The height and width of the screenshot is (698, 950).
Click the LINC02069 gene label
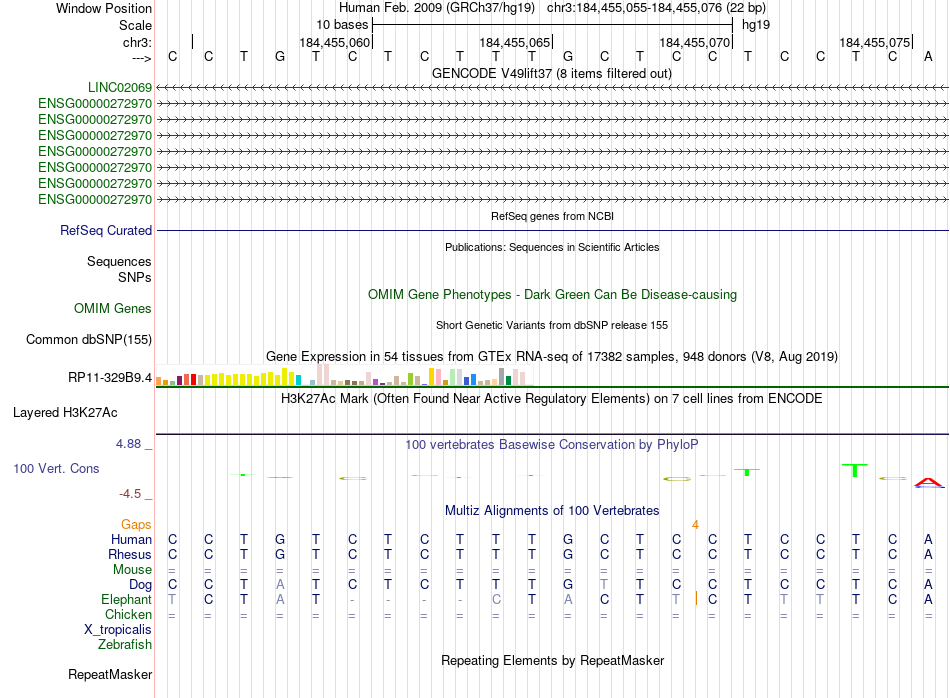120,87
